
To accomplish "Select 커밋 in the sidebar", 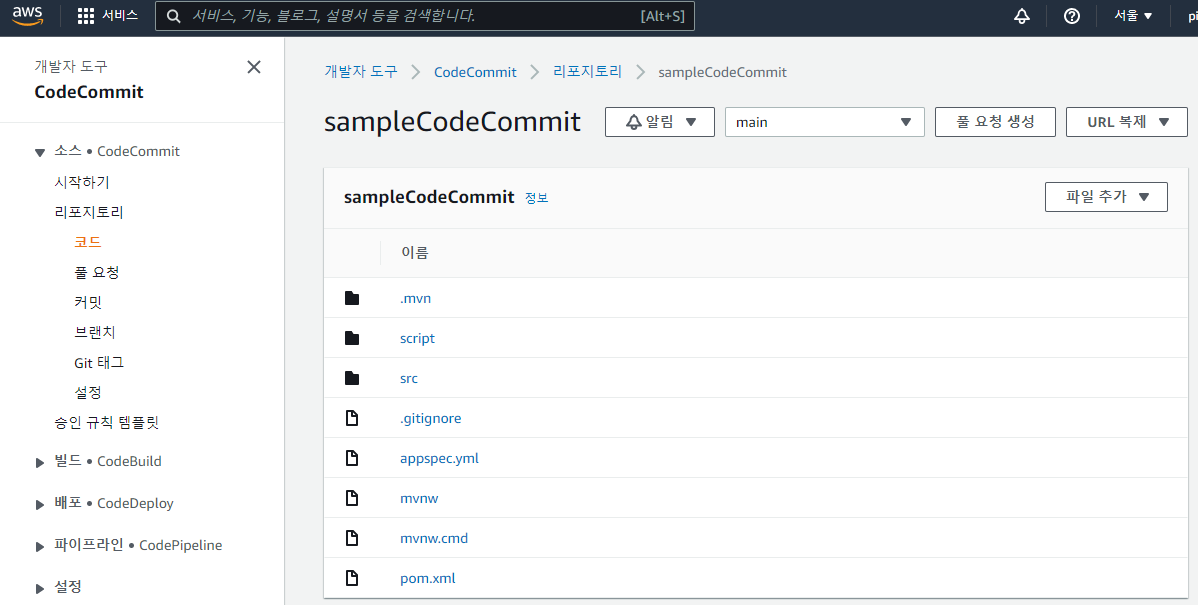I will tap(88, 302).
